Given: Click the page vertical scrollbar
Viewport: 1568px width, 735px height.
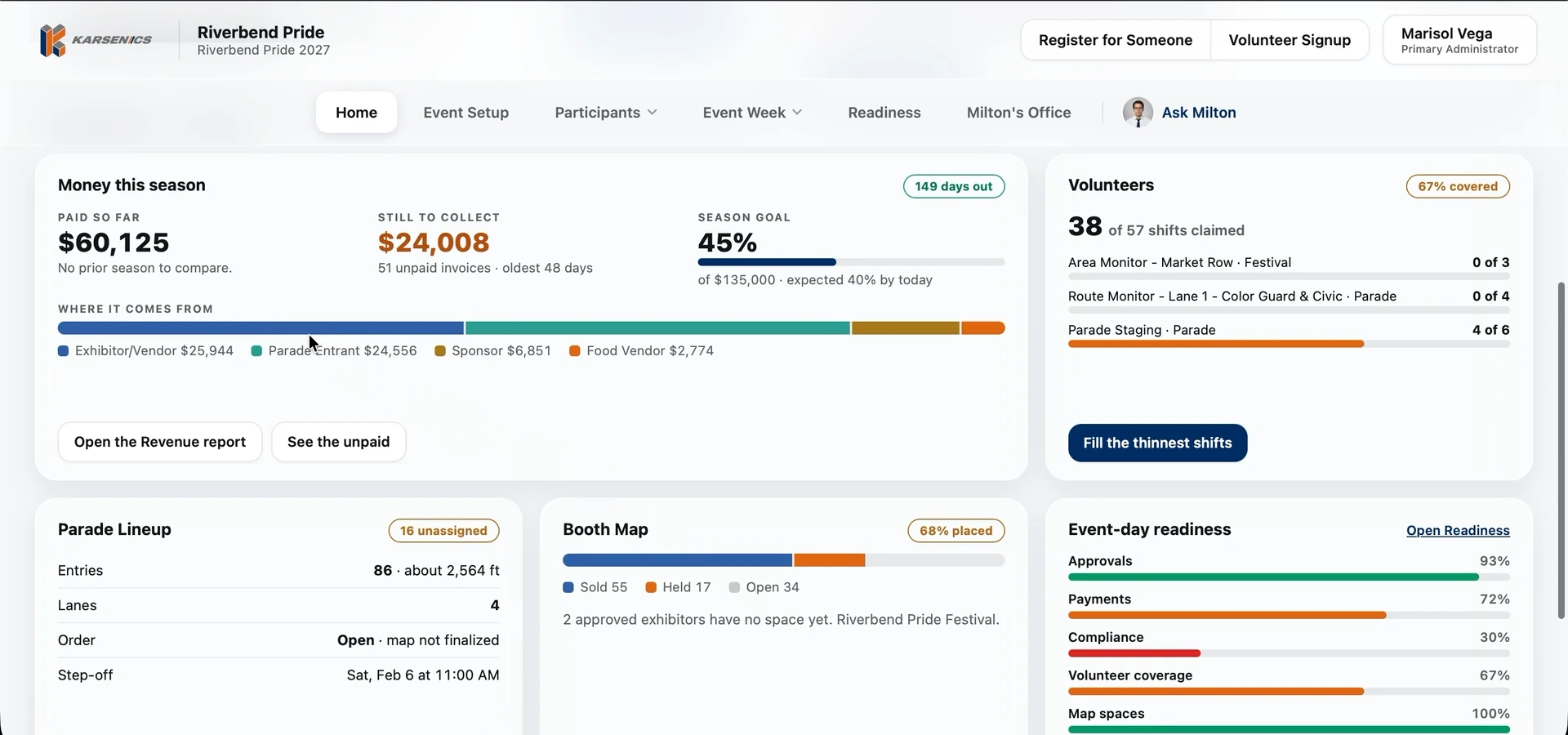Looking at the screenshot, I should [1562, 451].
